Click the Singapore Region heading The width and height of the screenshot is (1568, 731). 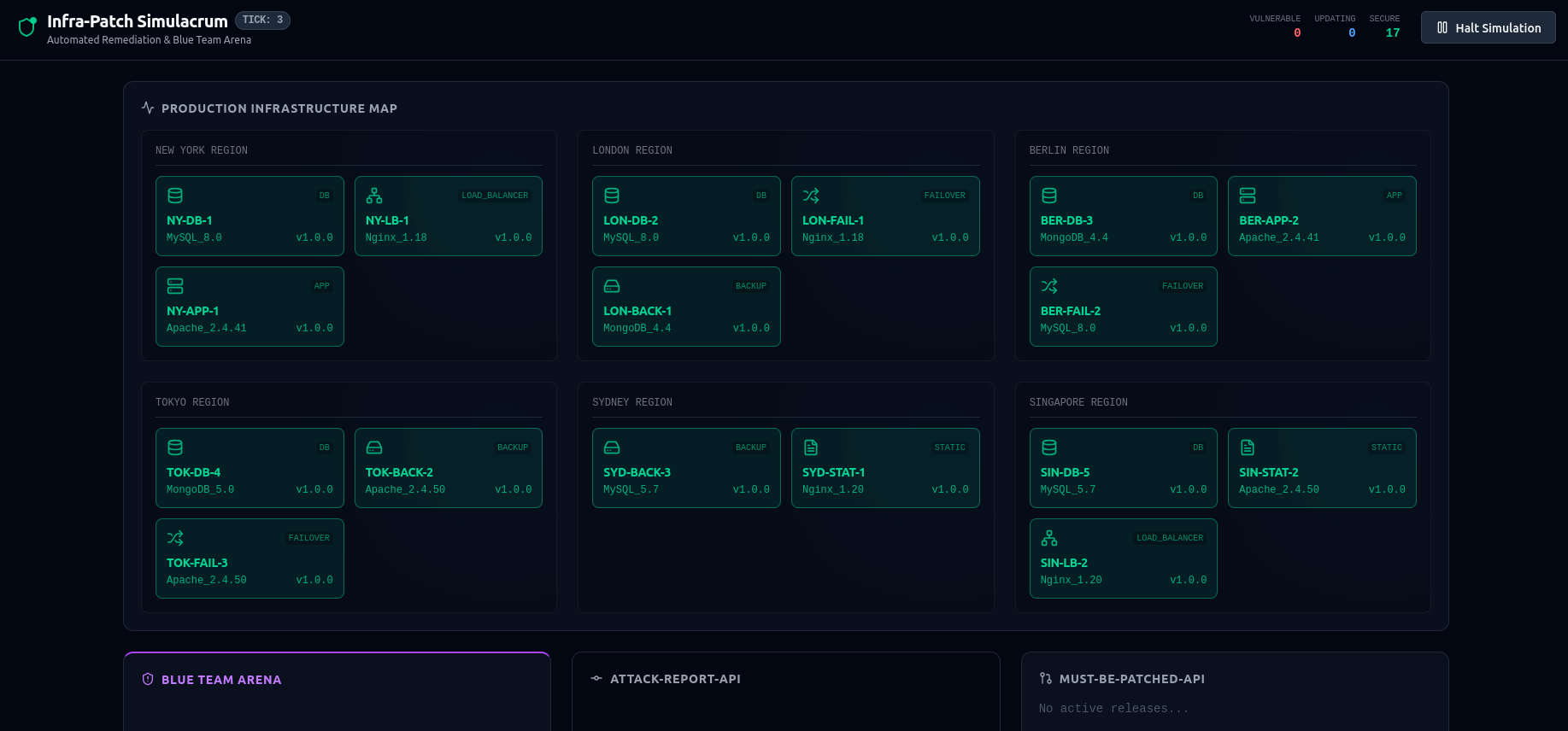coord(1078,402)
